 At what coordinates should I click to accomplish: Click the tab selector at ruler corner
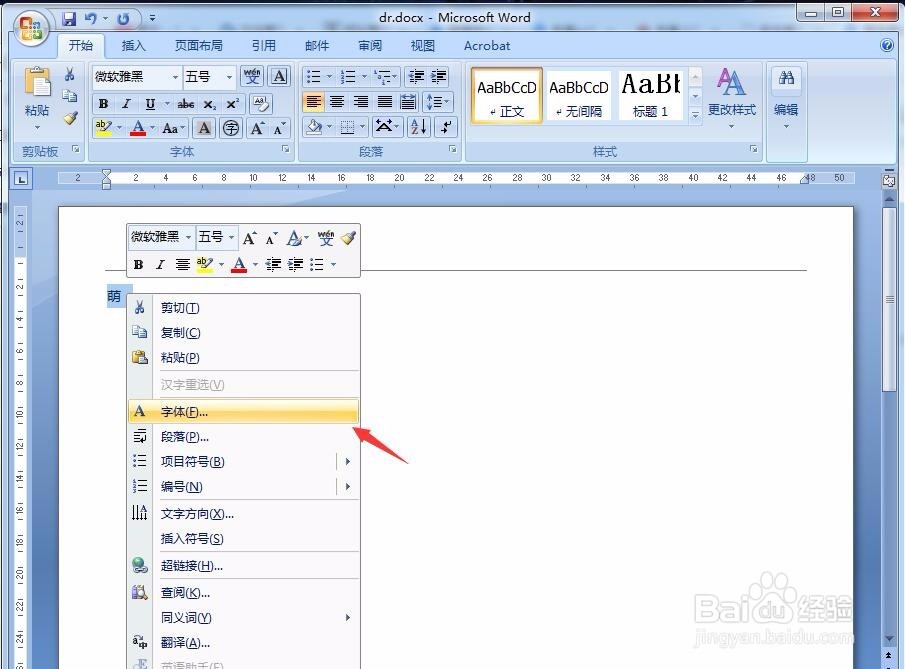coord(21,179)
